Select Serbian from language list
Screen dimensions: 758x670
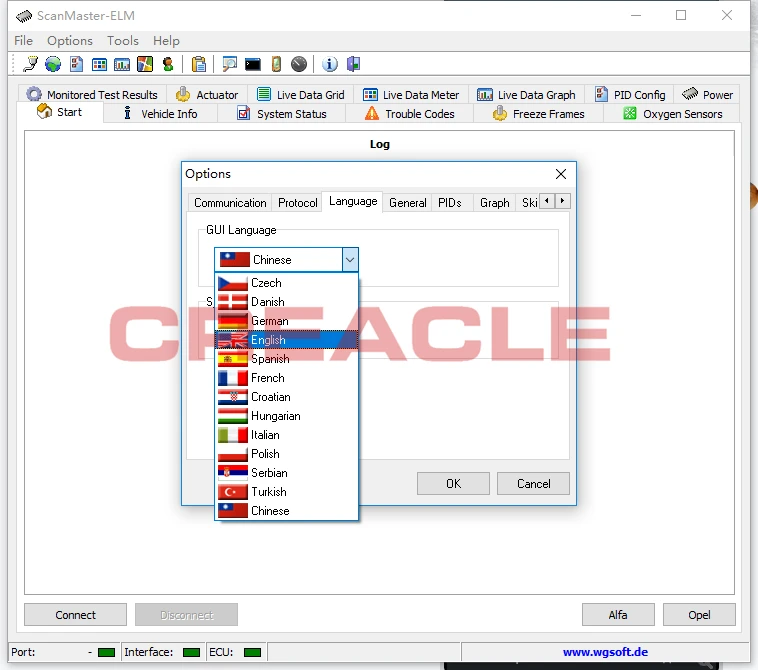coord(287,473)
